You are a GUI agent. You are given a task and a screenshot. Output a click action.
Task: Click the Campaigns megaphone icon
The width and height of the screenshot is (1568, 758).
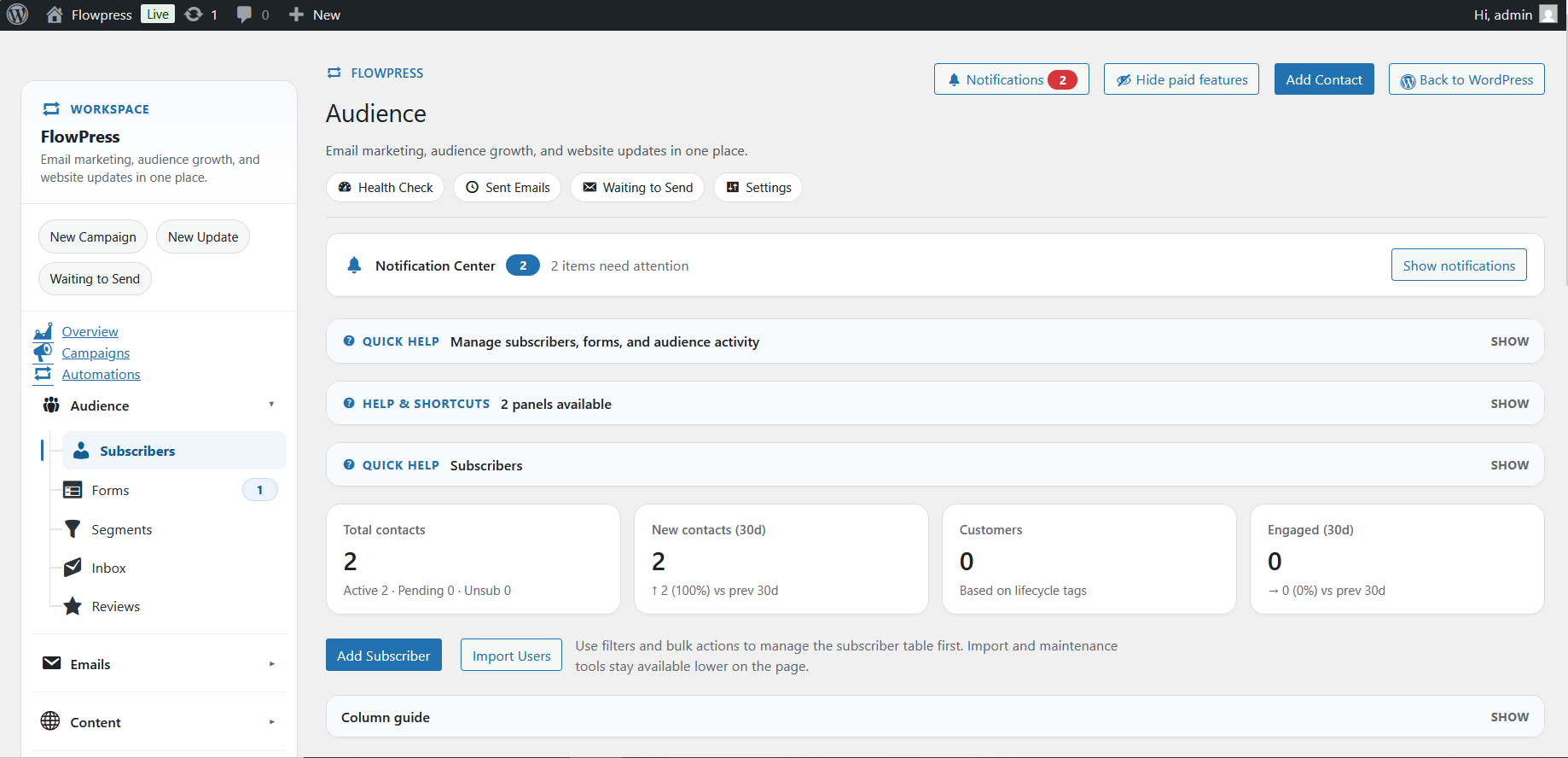pos(43,352)
